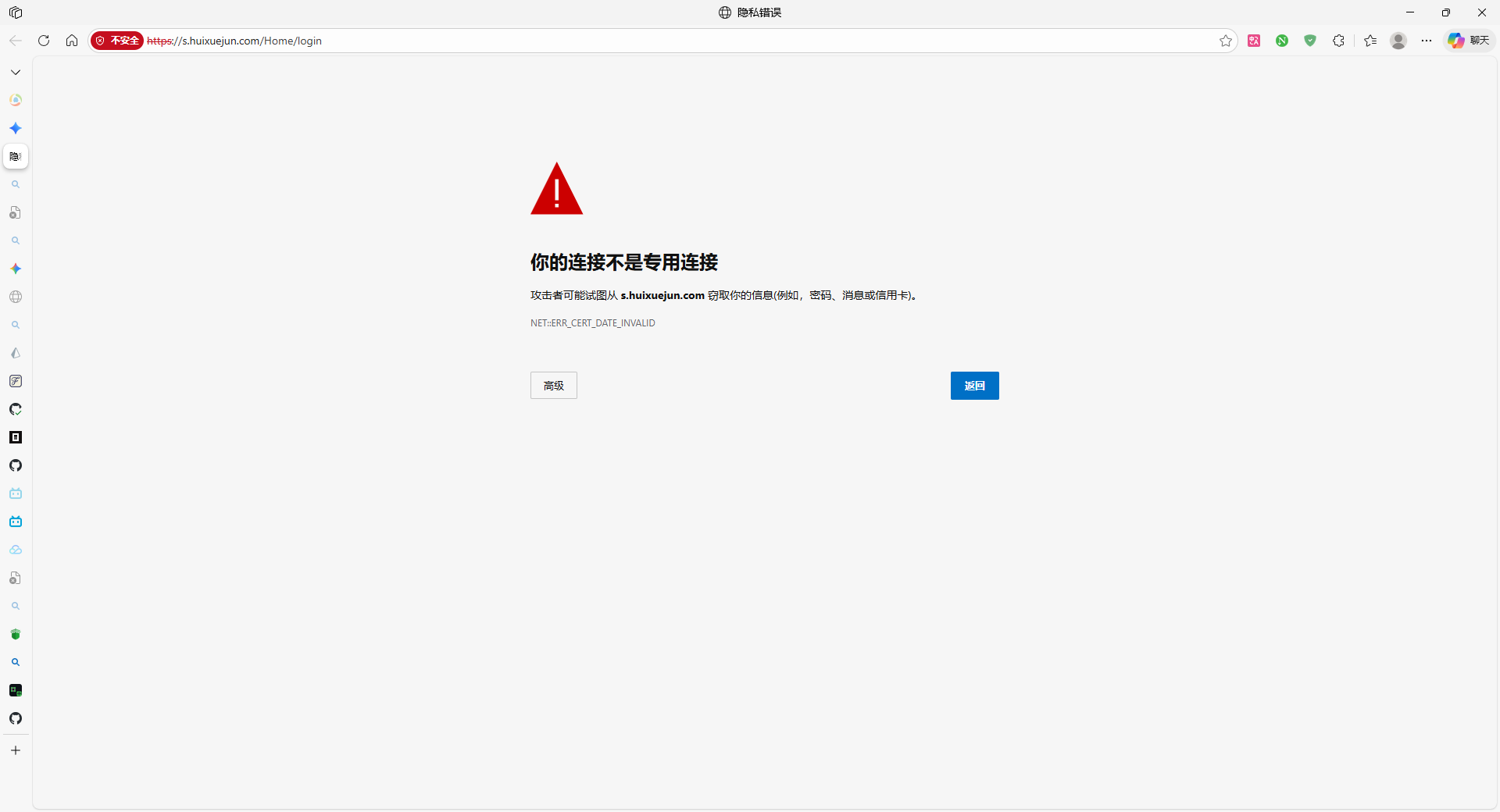Image resolution: width=1500 pixels, height=812 pixels.
Task: Click the address bar URL field
Action: click(625, 41)
